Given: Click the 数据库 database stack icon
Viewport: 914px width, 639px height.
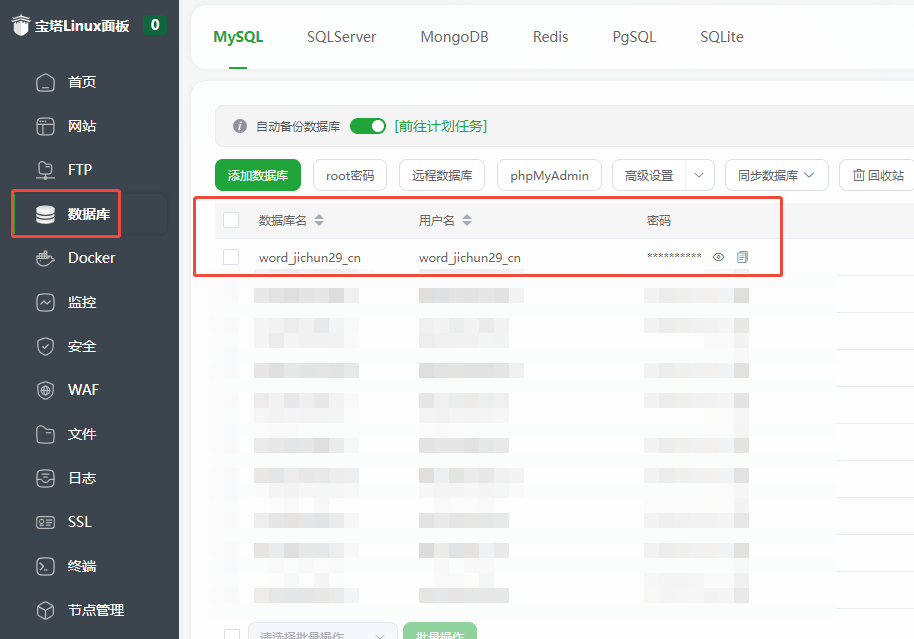Looking at the screenshot, I should pyautogui.click(x=45, y=214).
